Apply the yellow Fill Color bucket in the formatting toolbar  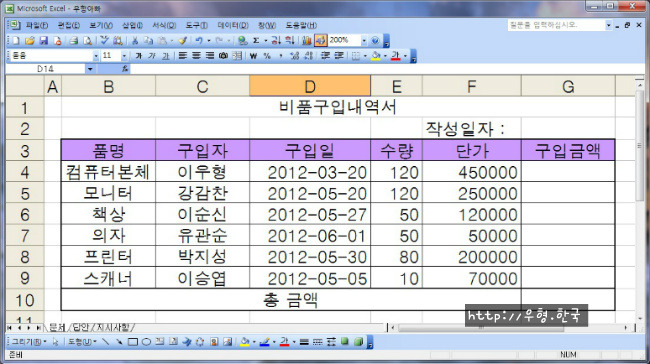pos(376,56)
